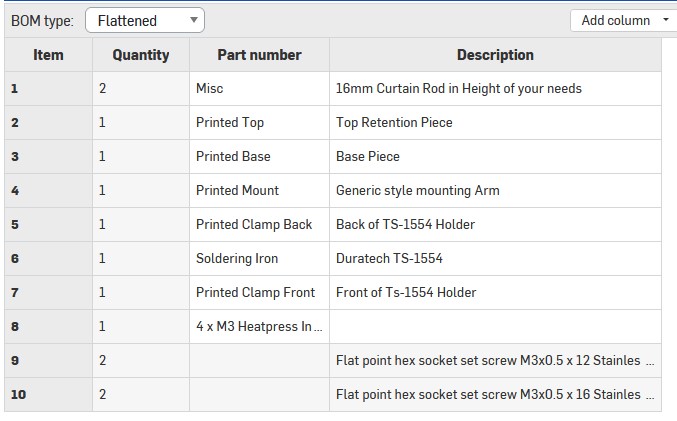Click quantity cell of row 10
Viewport: 677px width, 421px height.
[x=141, y=394]
